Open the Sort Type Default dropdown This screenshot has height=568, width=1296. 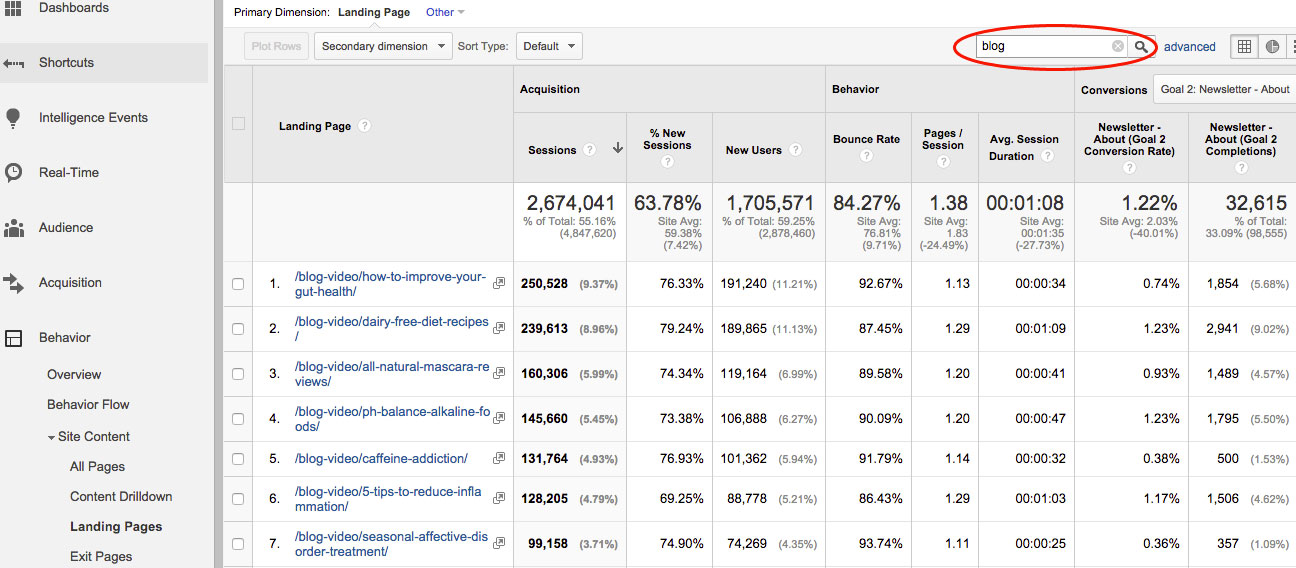549,46
